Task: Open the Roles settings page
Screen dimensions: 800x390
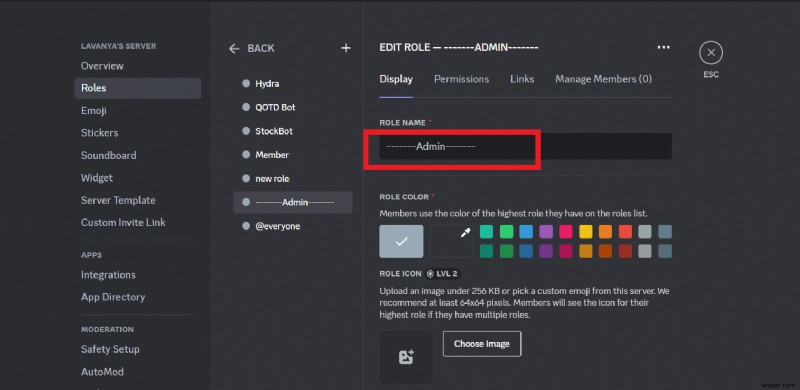Action: click(x=138, y=88)
